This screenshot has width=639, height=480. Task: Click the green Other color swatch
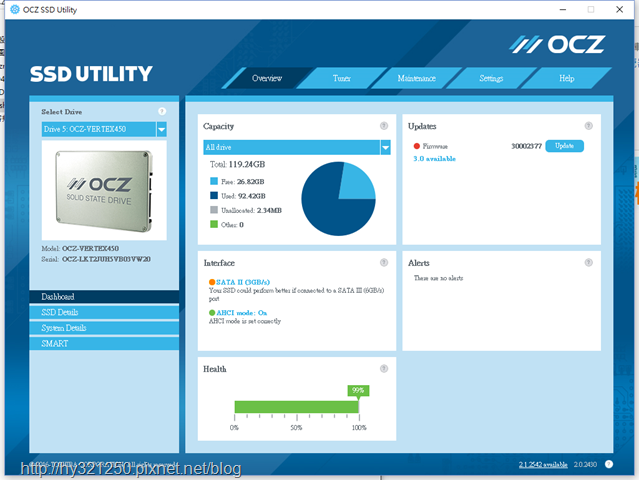214,224
